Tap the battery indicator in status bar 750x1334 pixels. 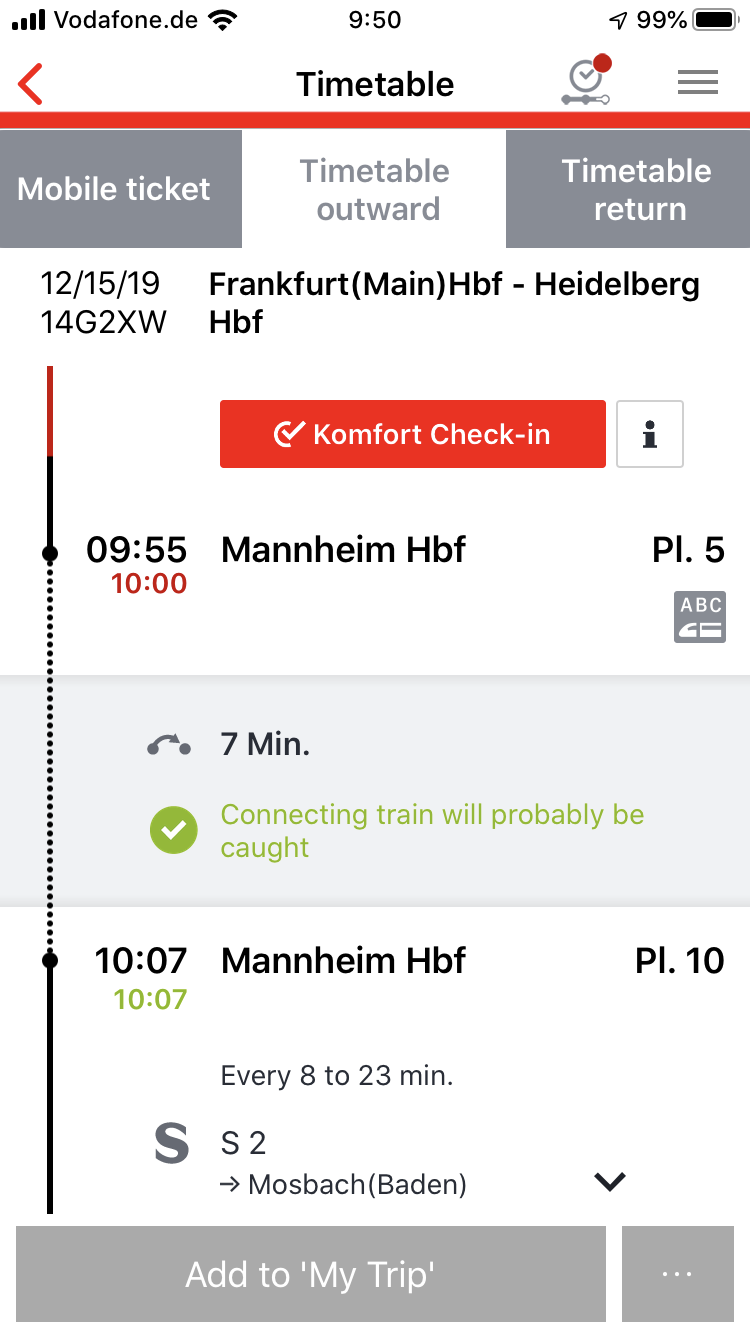tap(714, 20)
